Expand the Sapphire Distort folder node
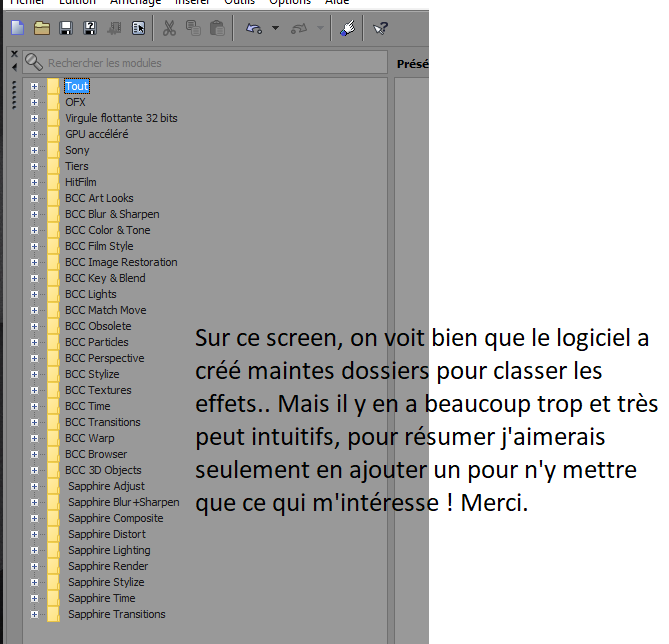The height and width of the screenshot is (644, 669). tap(34, 534)
